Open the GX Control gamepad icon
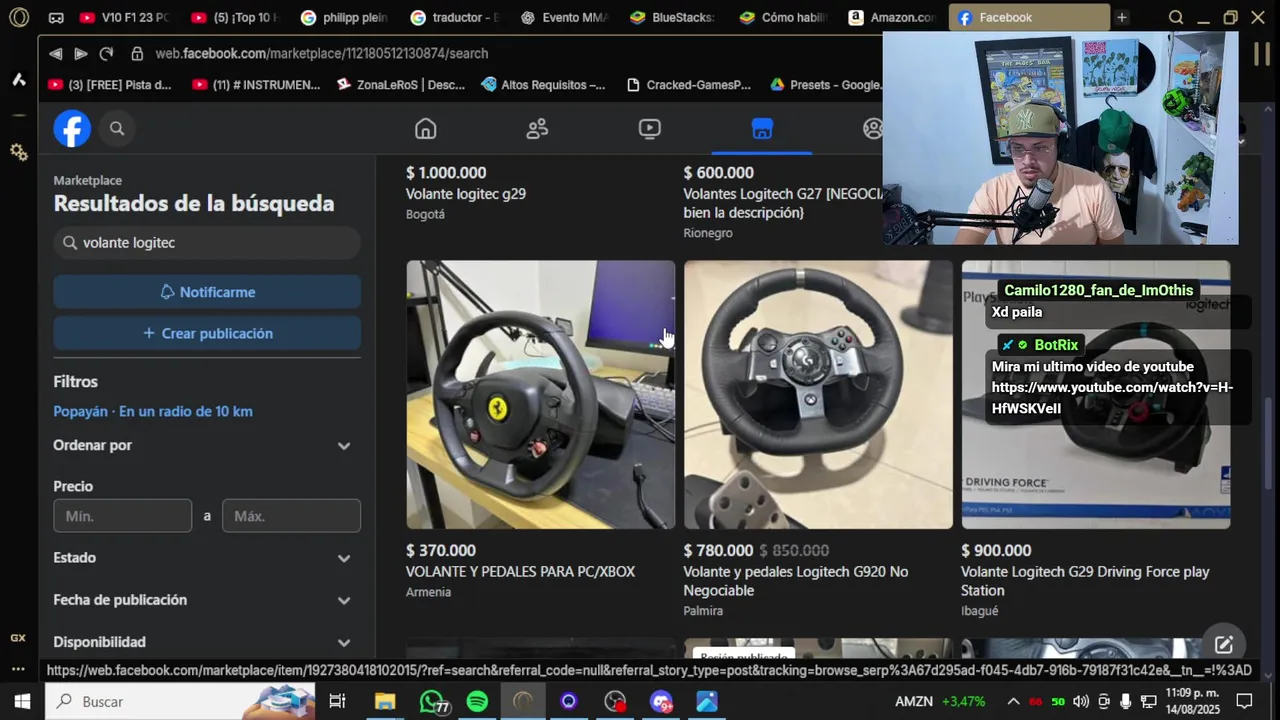Image resolution: width=1280 pixels, height=720 pixels. click(x=56, y=17)
